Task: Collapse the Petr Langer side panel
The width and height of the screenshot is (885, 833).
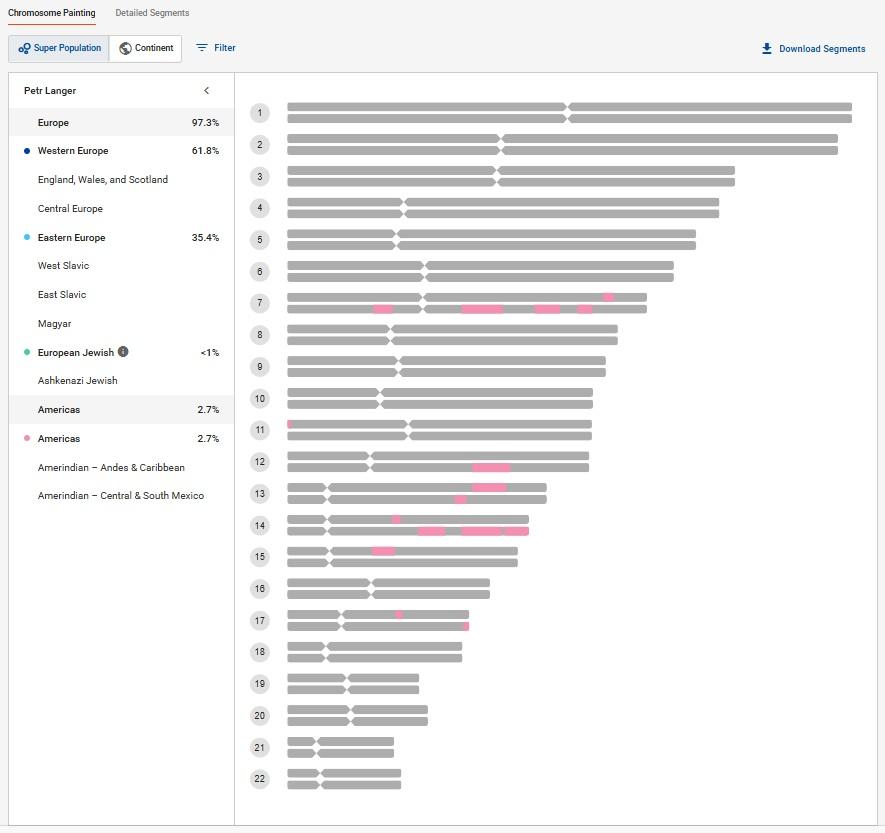Action: 207,91
